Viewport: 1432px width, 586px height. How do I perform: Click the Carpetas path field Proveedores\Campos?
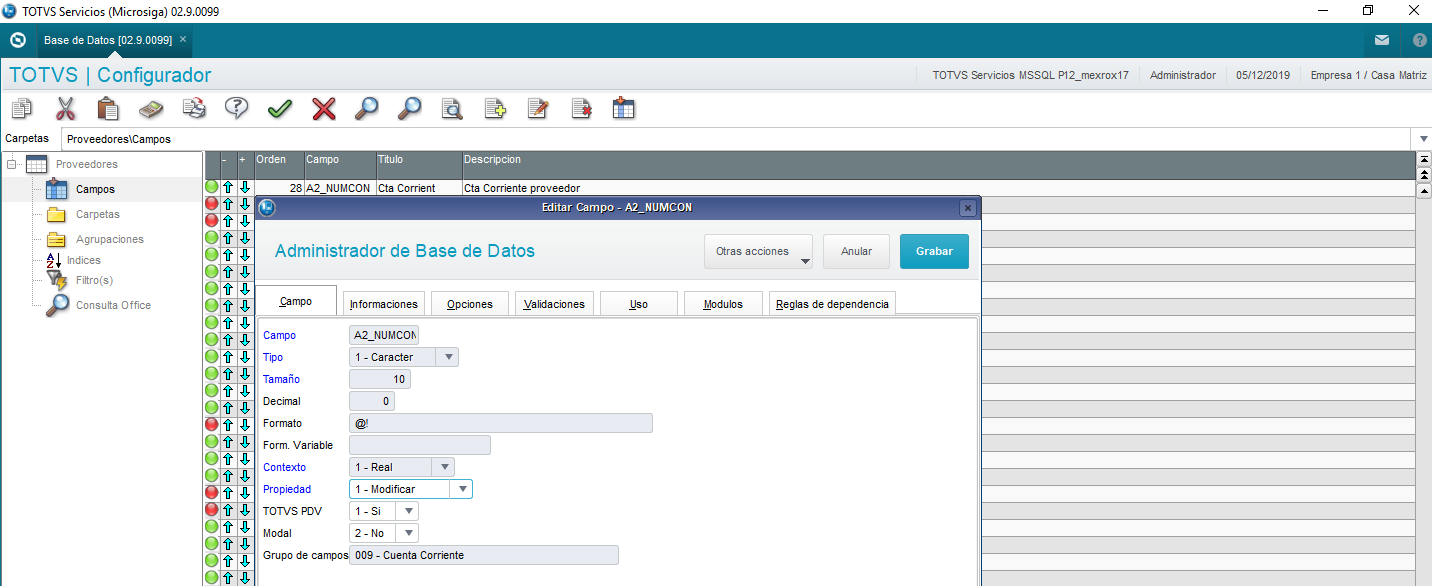coord(738,139)
